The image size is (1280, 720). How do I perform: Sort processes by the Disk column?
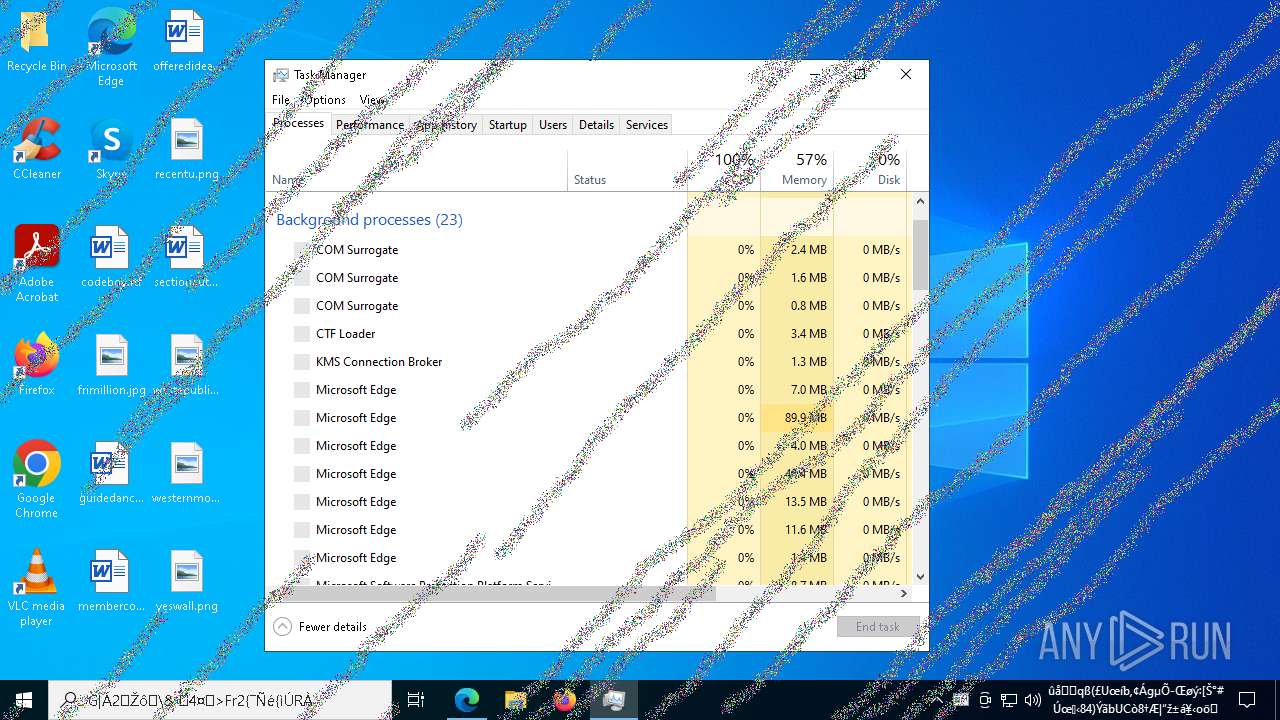pyautogui.click(x=870, y=170)
